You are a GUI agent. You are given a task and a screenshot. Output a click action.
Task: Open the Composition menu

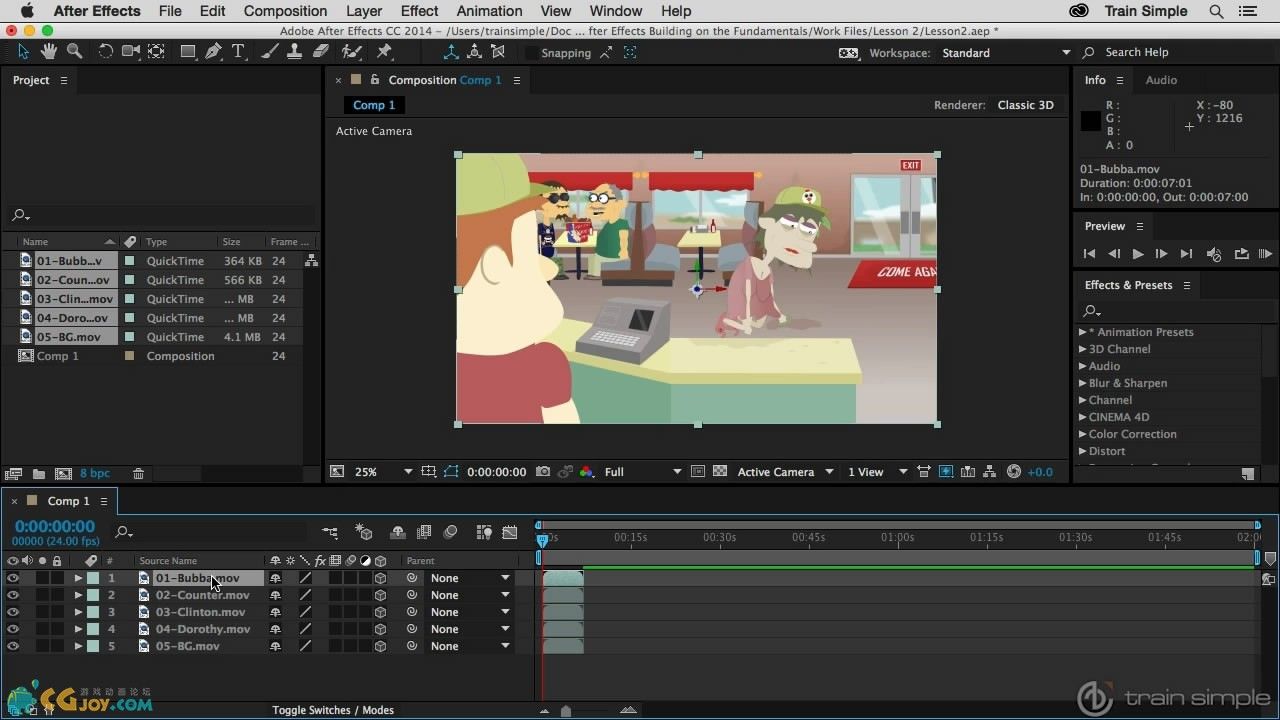(285, 11)
